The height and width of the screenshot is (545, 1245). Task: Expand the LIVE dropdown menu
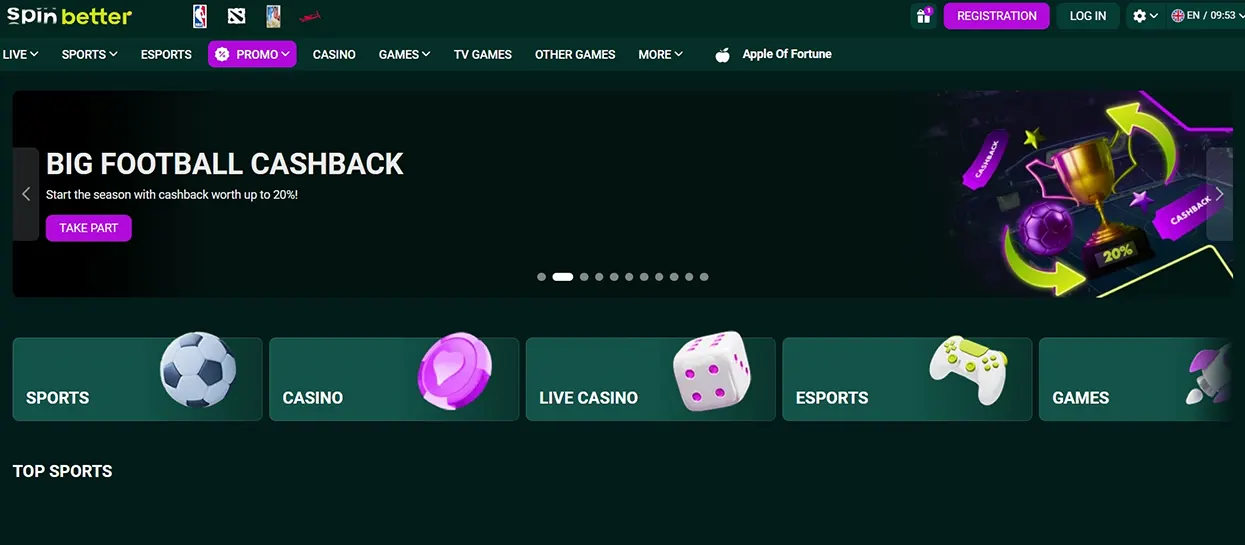click(21, 54)
